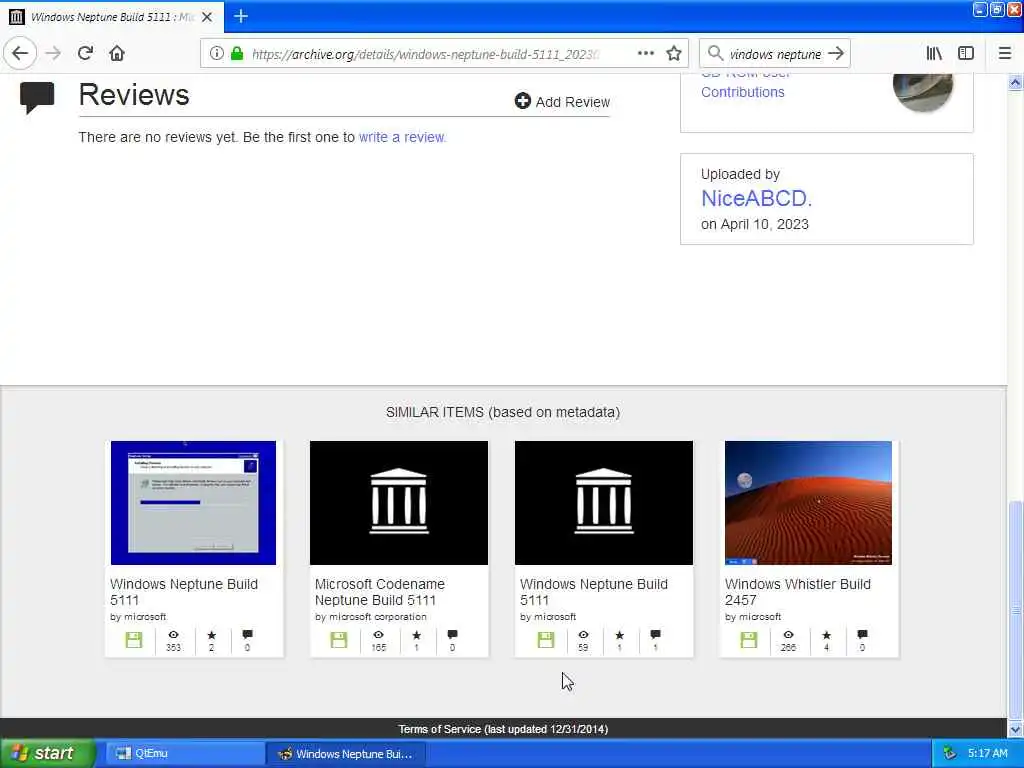Click the software disk icon on Codename Neptune card
The height and width of the screenshot is (768, 1024).
(x=338, y=640)
